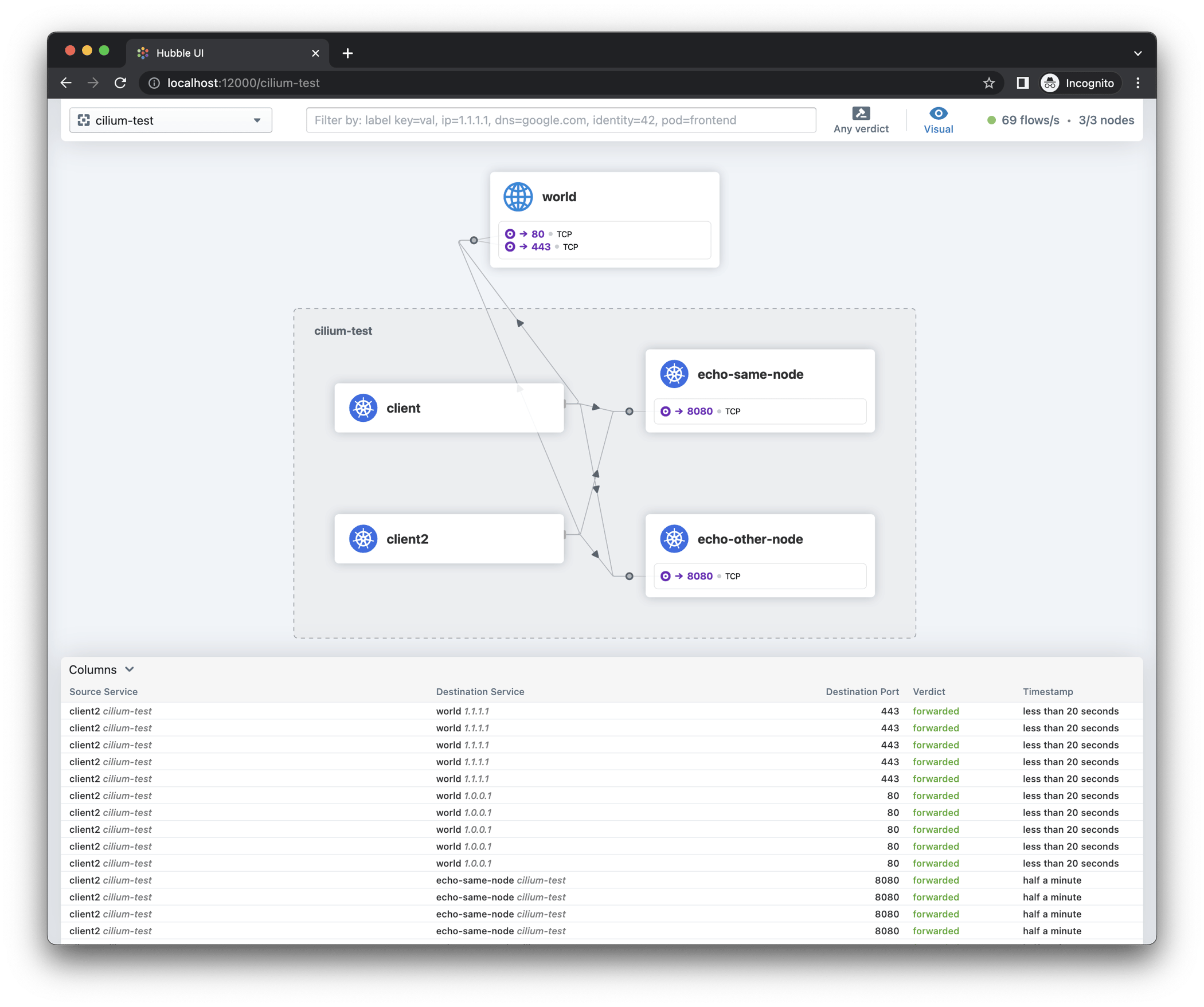Click the Incognito profile button
Screen dimensions: 1204x1007
click(1080, 83)
